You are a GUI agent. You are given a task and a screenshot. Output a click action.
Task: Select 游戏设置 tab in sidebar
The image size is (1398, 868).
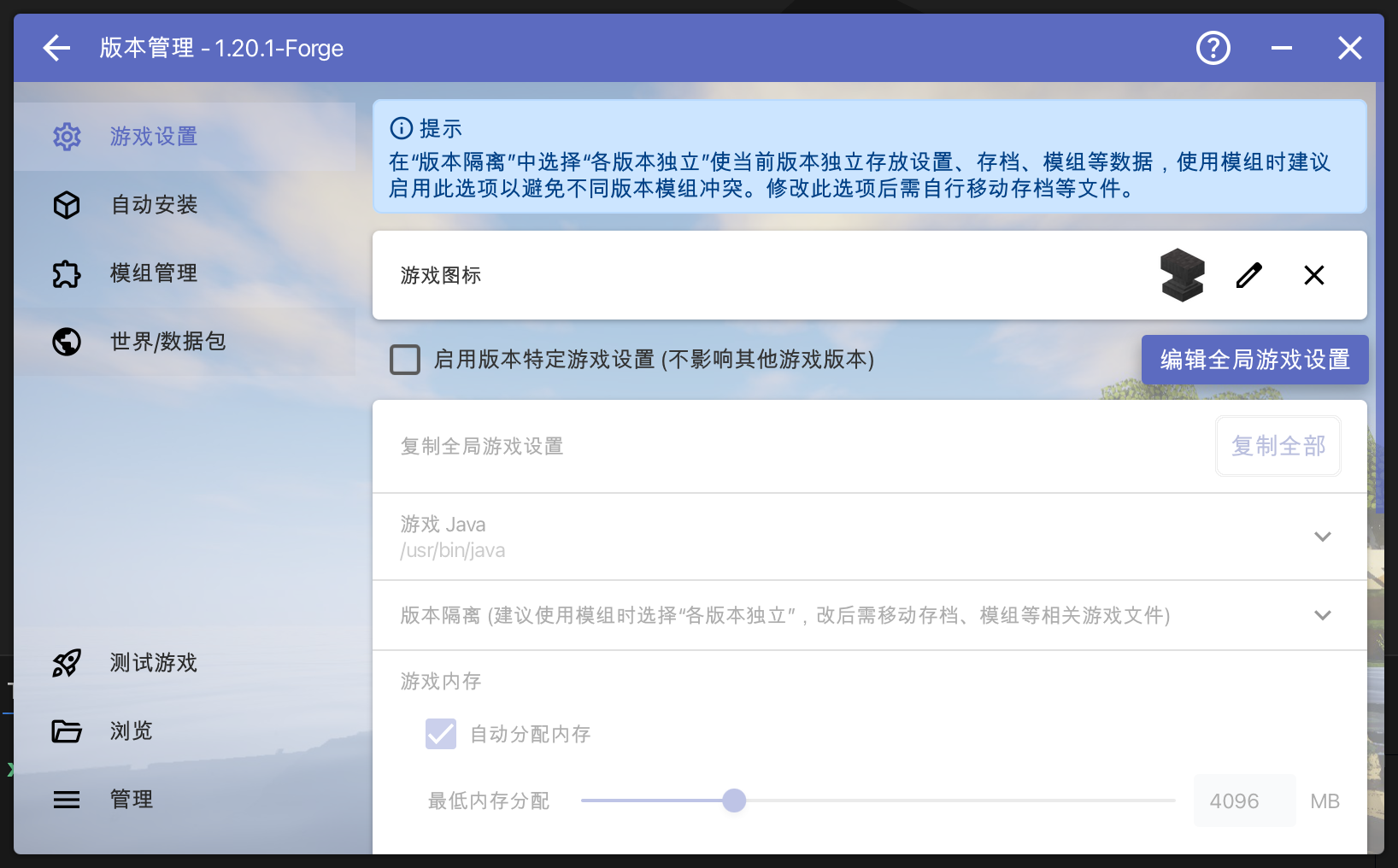coord(154,137)
